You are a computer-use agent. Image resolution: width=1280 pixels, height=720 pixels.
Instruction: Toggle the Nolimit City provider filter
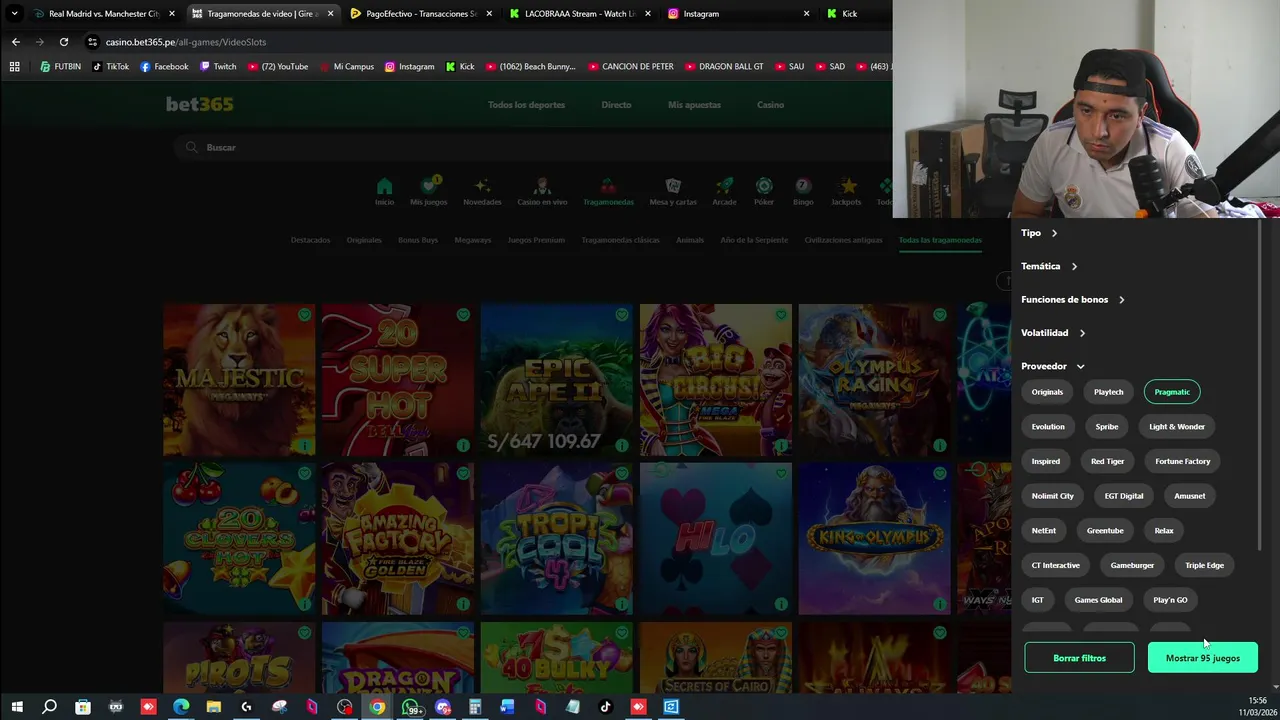pos(1053,496)
